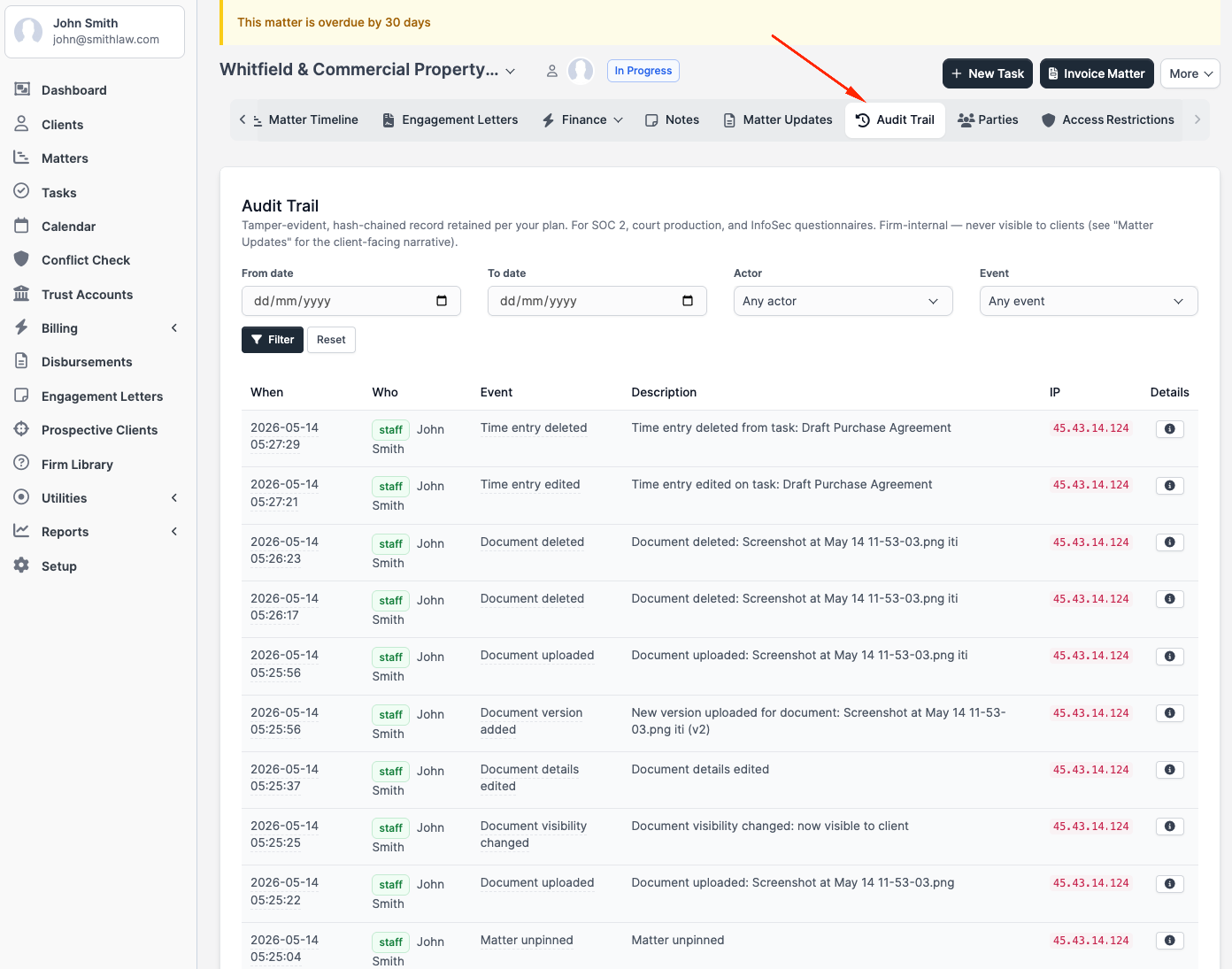
Task: Open Trust Accounts bank icon
Action: [x=21, y=294]
